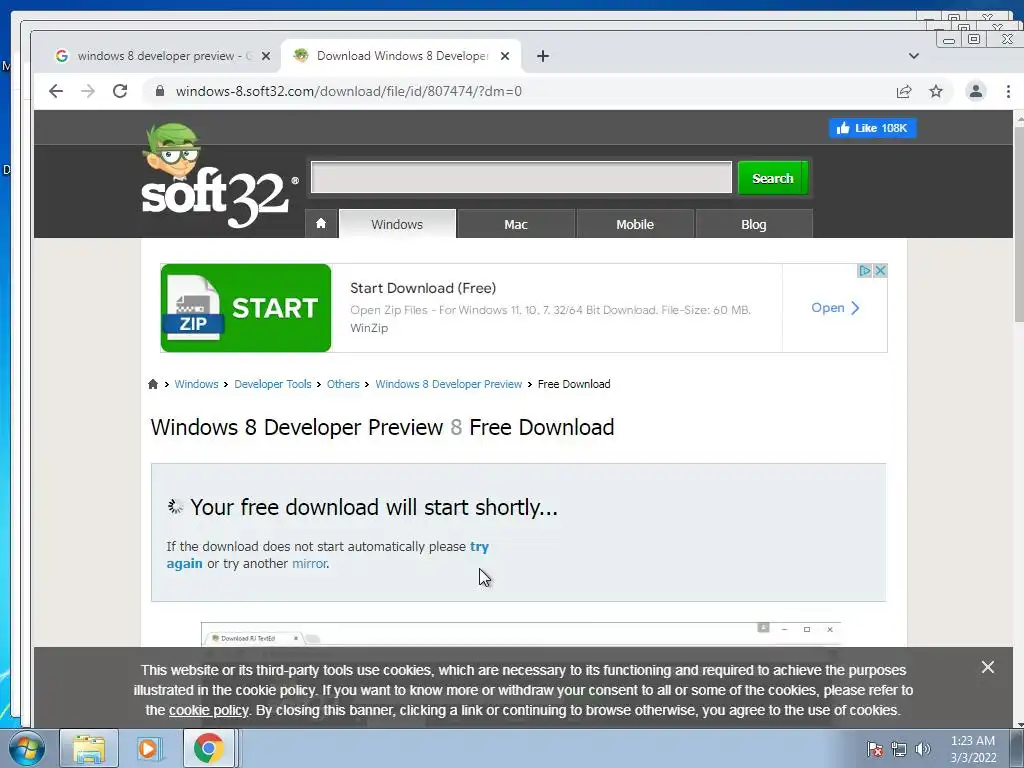Close the 'windows 8 developer preview' Google tab

pyautogui.click(x=266, y=56)
